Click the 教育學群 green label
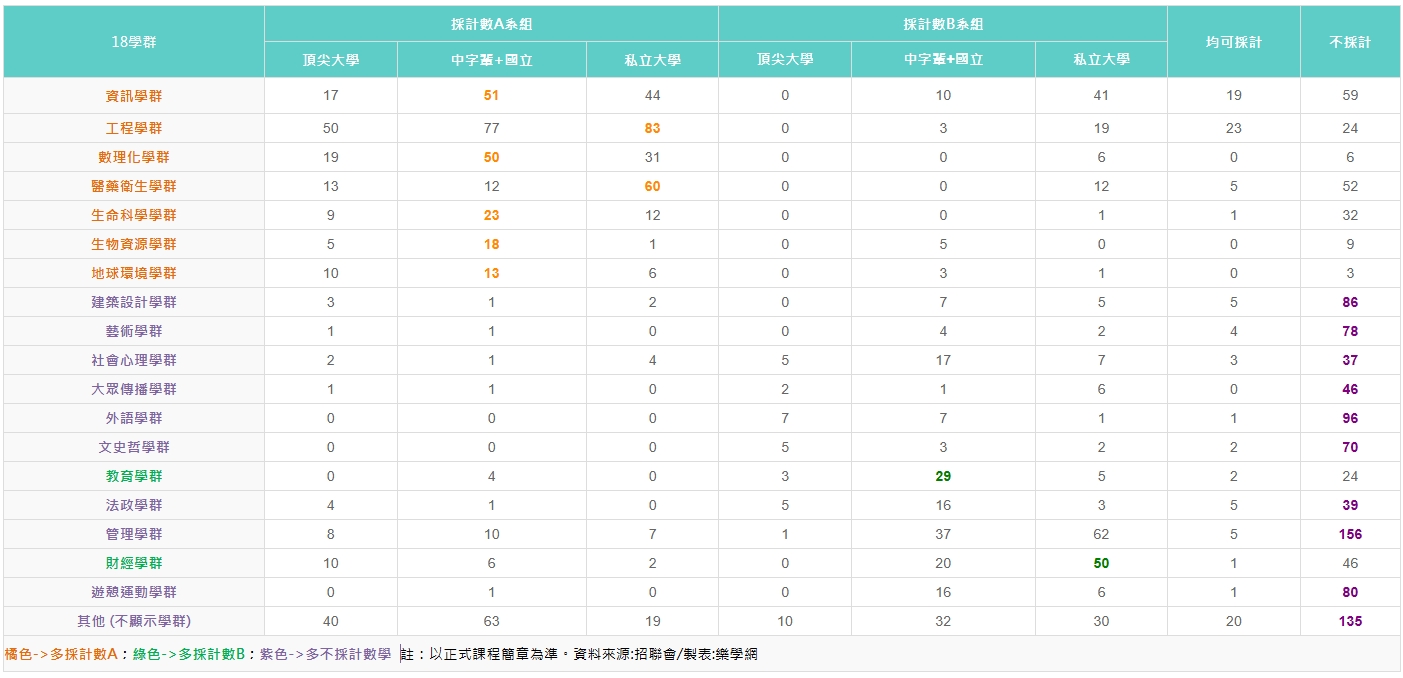 pos(134,476)
